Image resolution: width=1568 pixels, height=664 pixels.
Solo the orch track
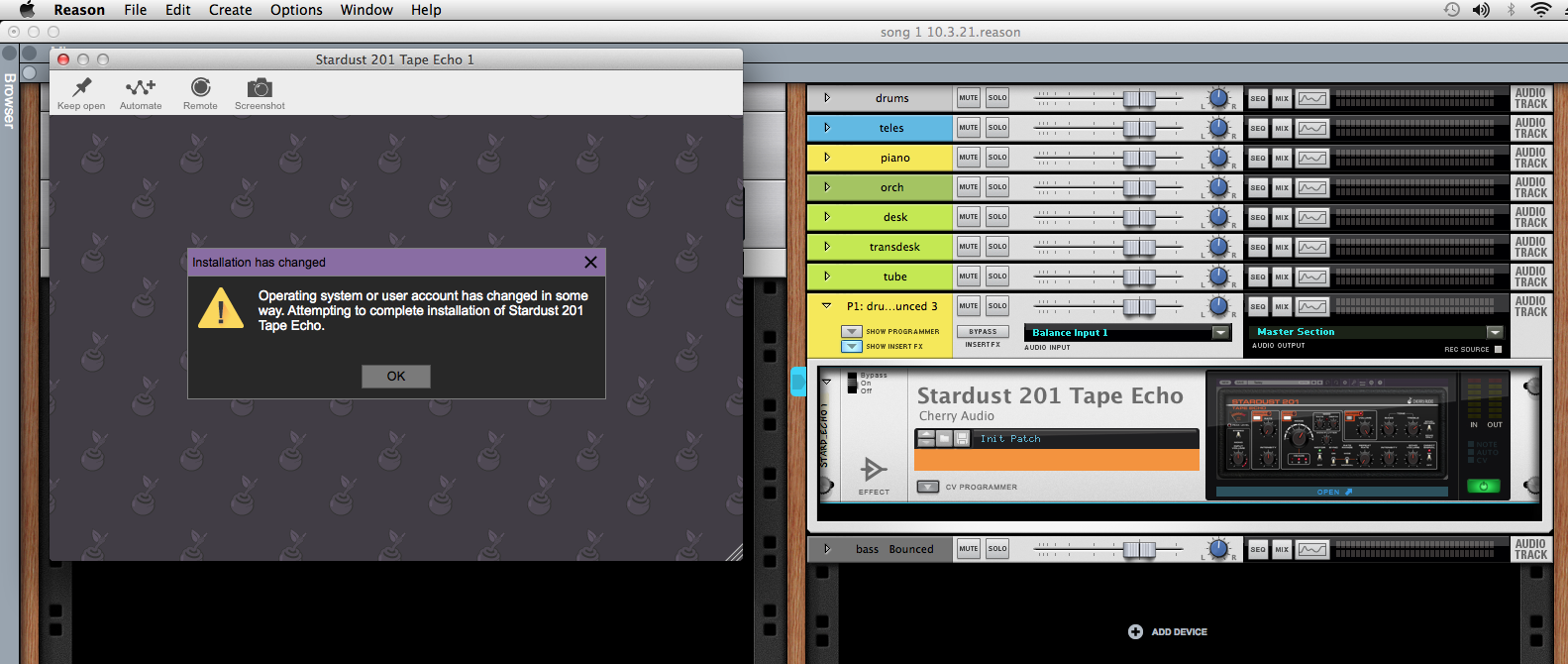point(997,187)
